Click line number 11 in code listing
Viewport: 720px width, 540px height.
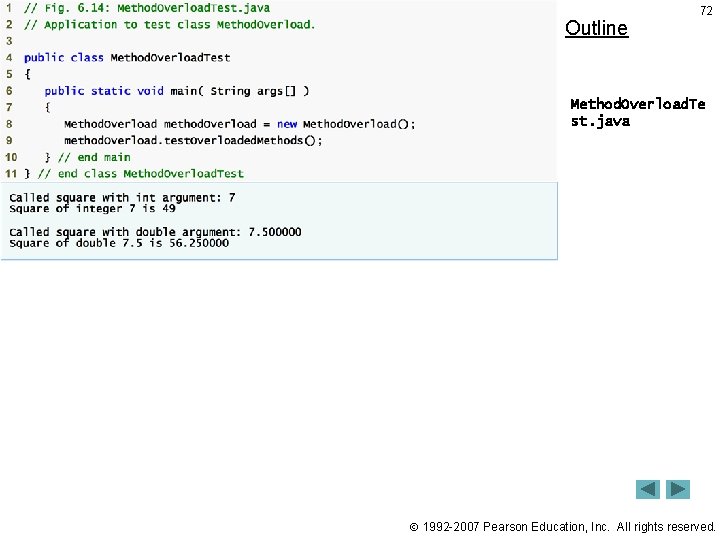[11, 174]
